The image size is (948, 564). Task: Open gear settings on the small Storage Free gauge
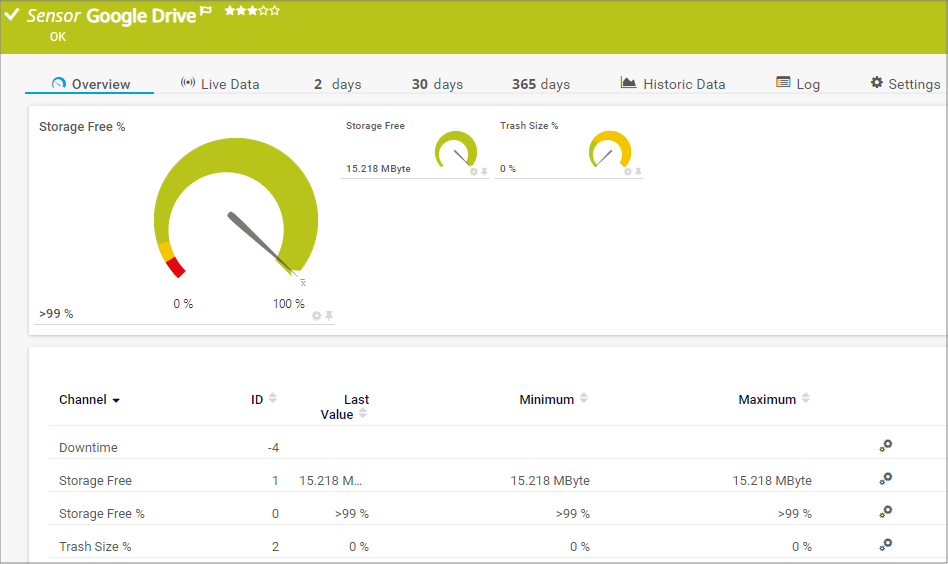[474, 171]
